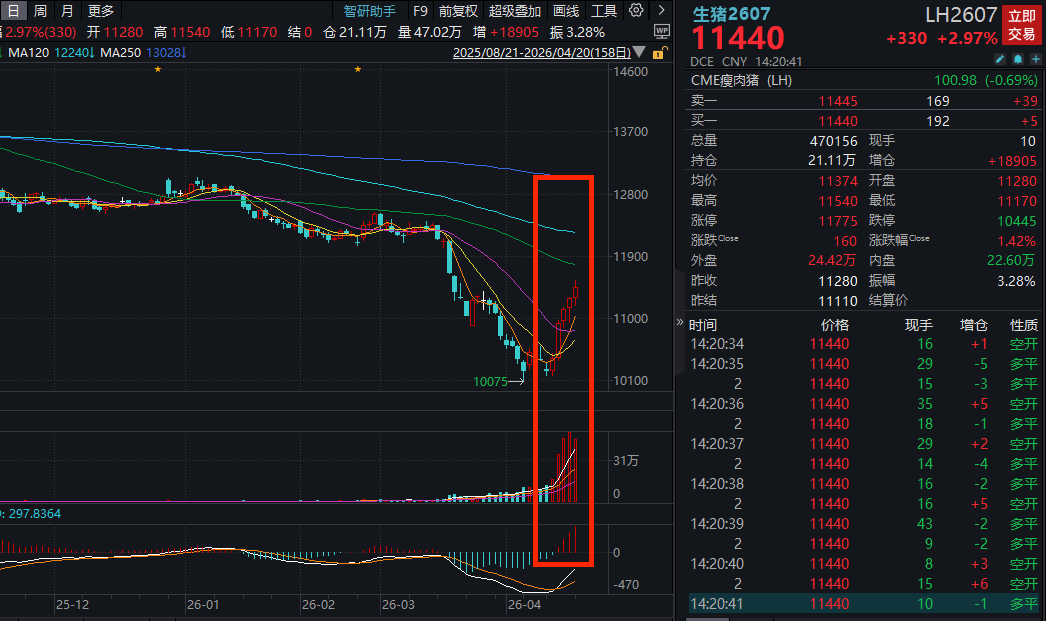Open 前复权 adjustment dropdown
This screenshot has height=621, width=1046.
pyautogui.click(x=458, y=11)
